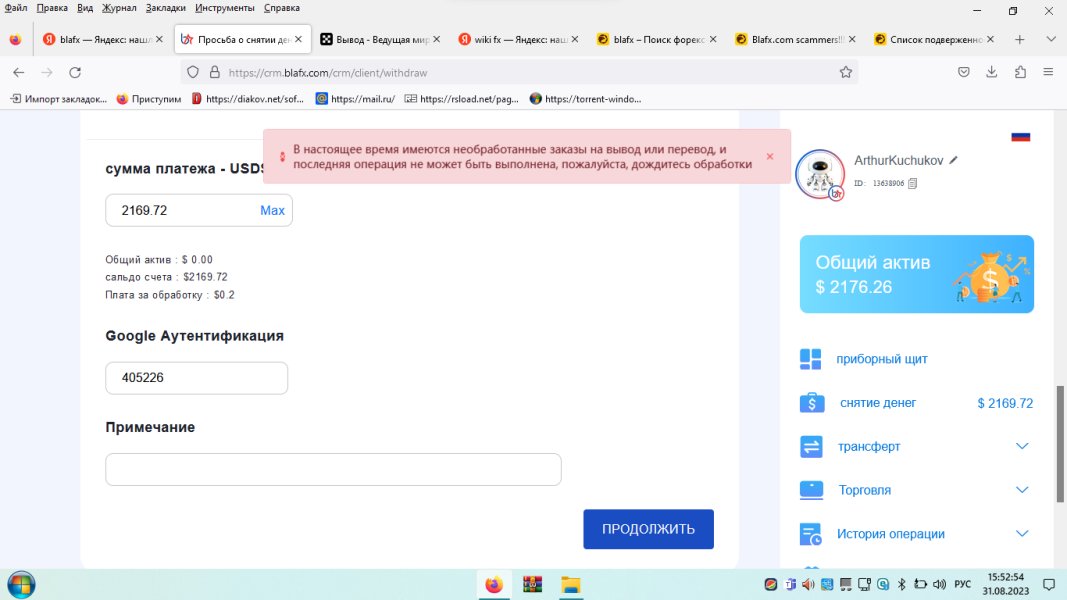
Task: Open the extensions puzzle icon
Action: [x=1020, y=72]
